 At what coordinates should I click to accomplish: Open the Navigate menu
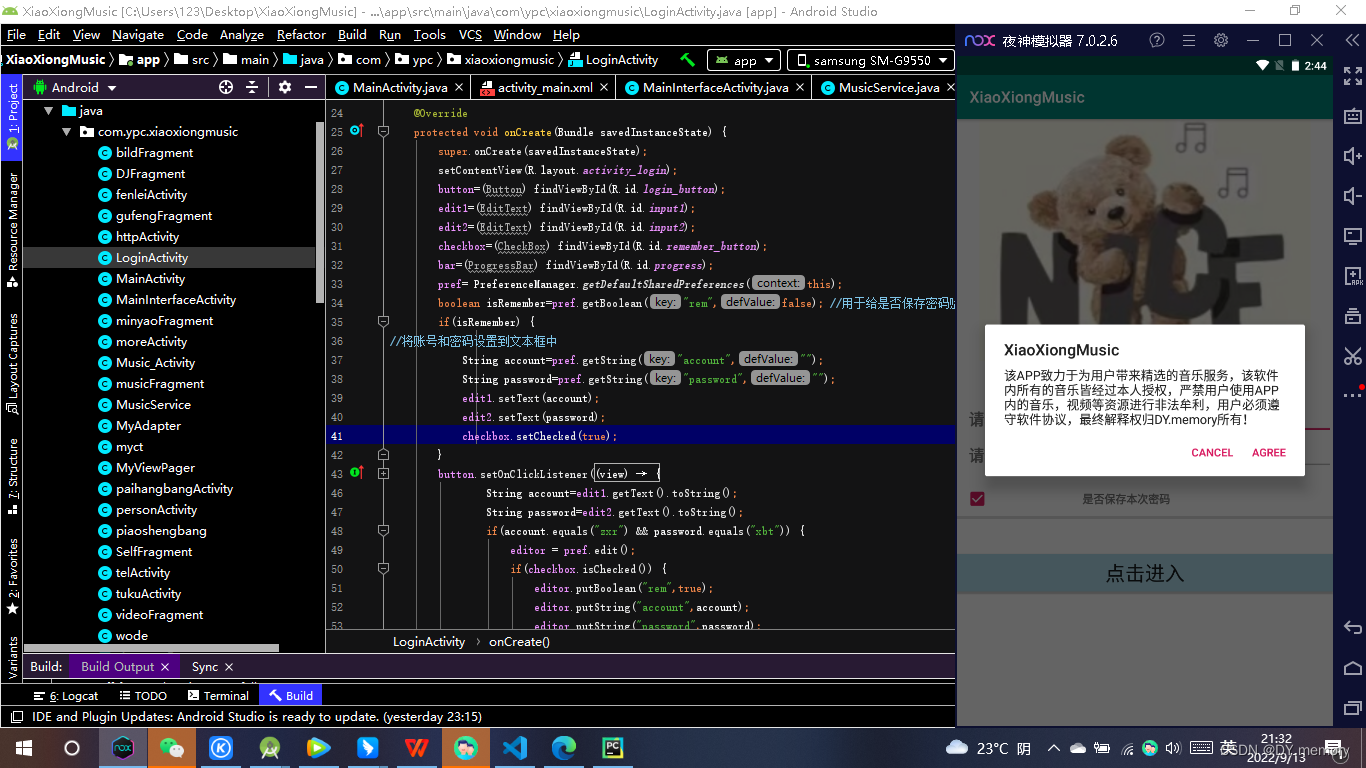[x=138, y=34]
